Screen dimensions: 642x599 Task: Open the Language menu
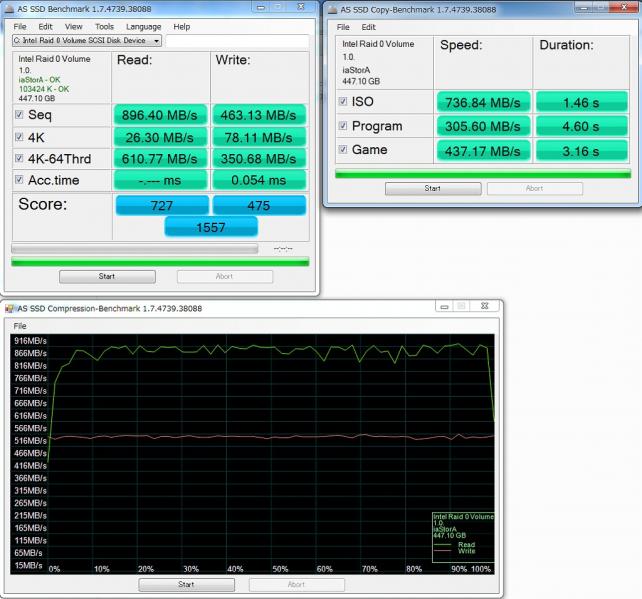(x=143, y=26)
